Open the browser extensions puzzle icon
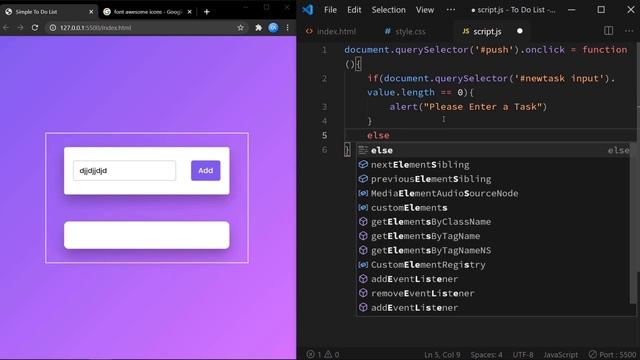This screenshot has height=360, width=640. pos(258,27)
